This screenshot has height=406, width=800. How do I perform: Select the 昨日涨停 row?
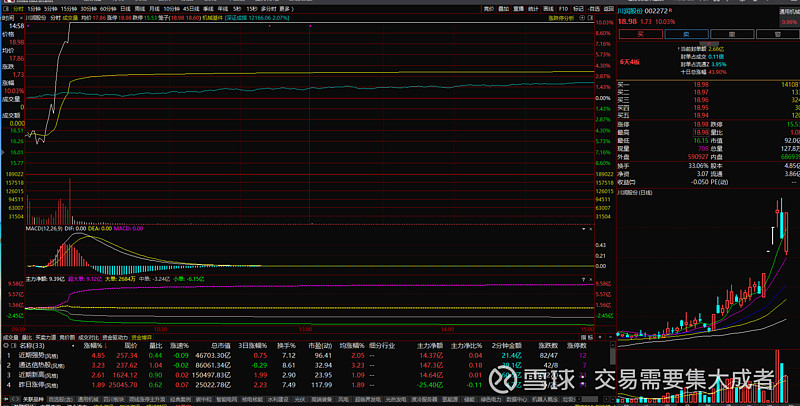pyautogui.click(x=306, y=385)
